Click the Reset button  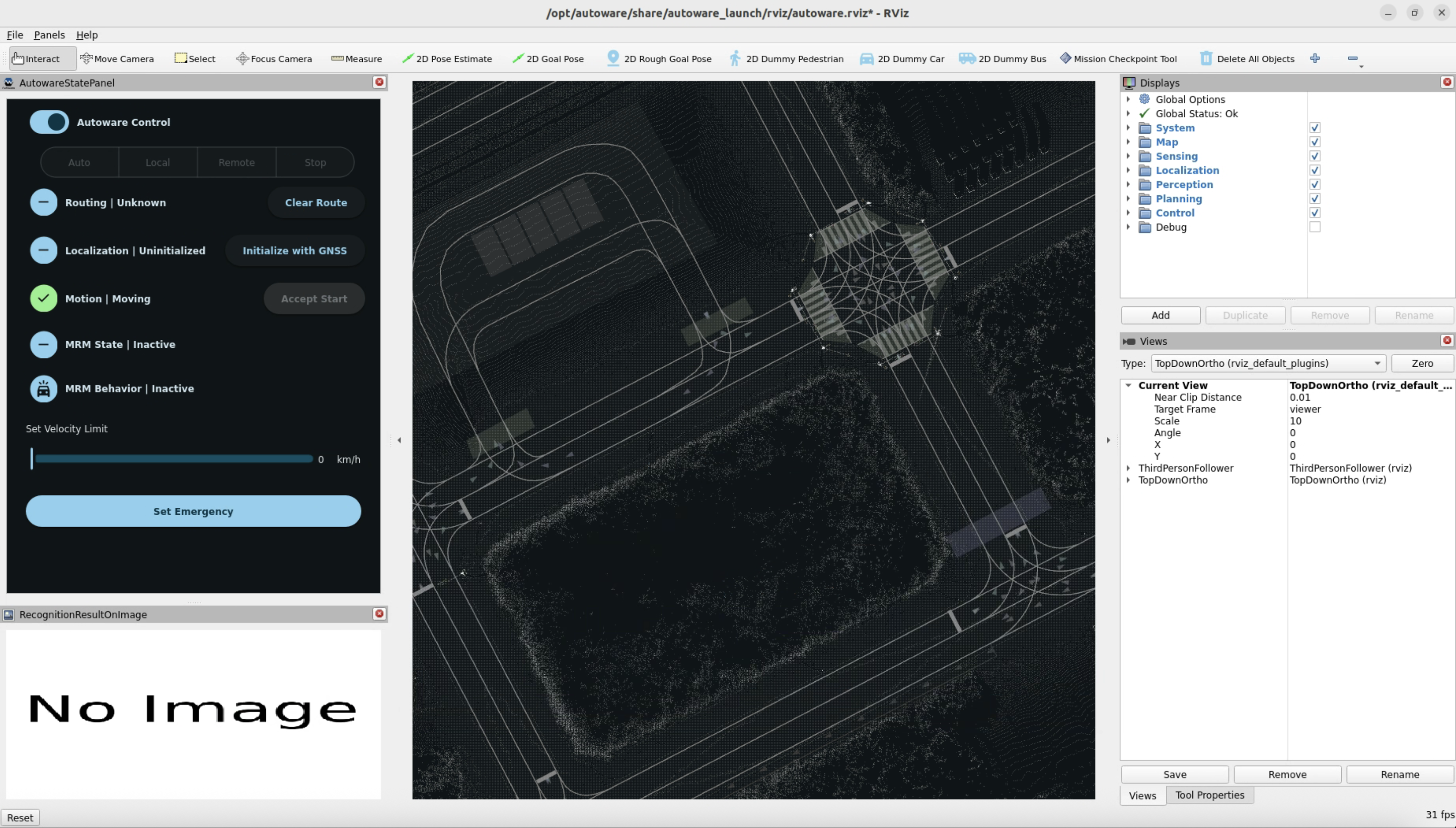click(21, 818)
